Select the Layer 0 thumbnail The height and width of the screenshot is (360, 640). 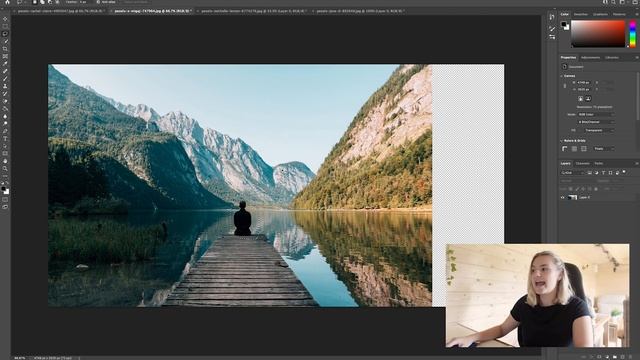click(572, 198)
